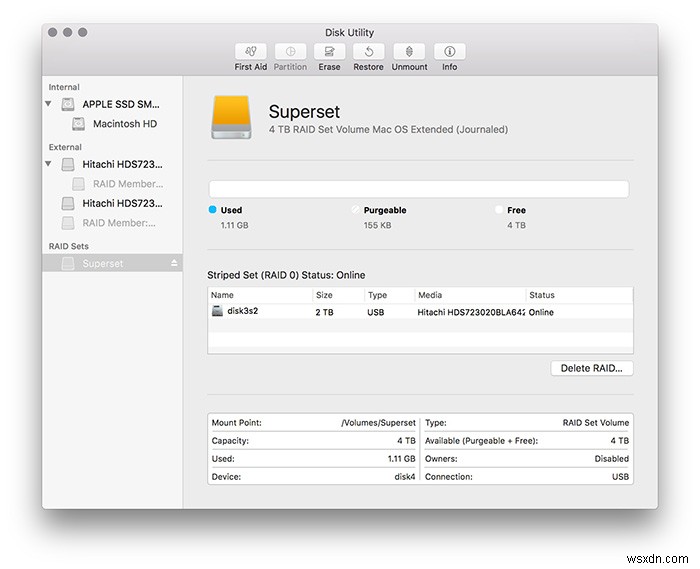
Task: Show Info using the toolbar button
Action: [450, 52]
